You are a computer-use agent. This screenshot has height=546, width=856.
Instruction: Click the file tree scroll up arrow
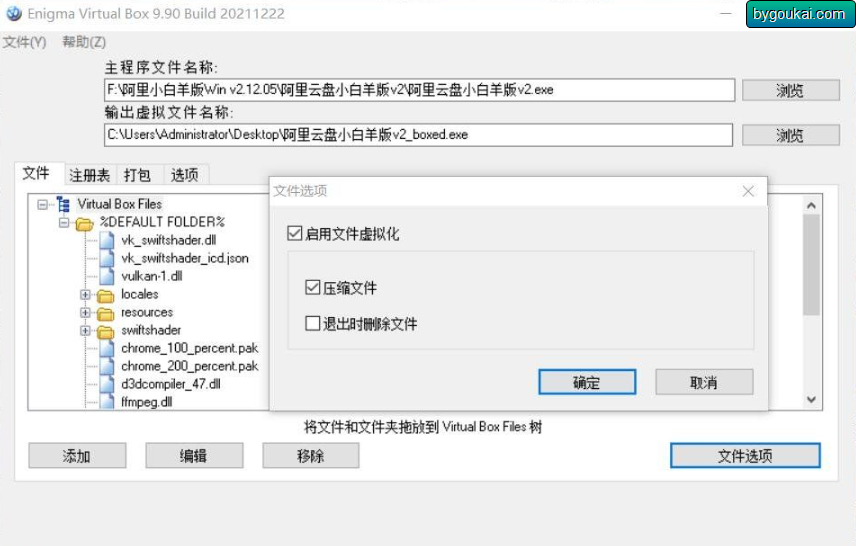click(x=811, y=205)
